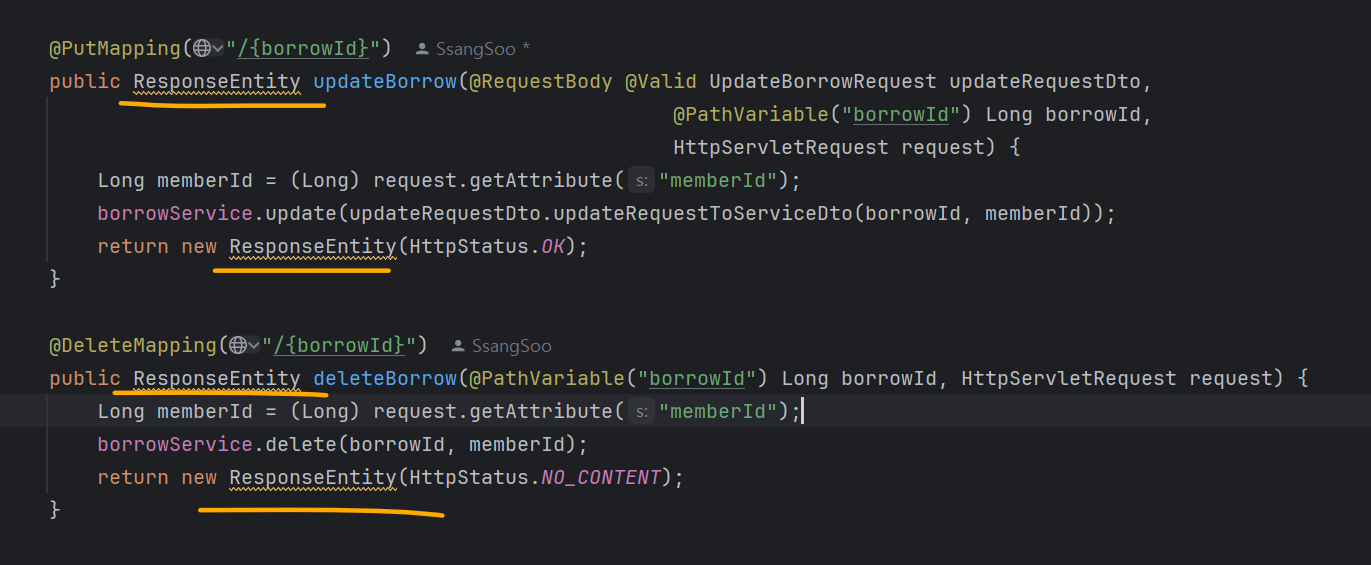Click @PathVariable in the deleteBorrow signature
The width and height of the screenshot is (1371, 565).
pos(547,379)
